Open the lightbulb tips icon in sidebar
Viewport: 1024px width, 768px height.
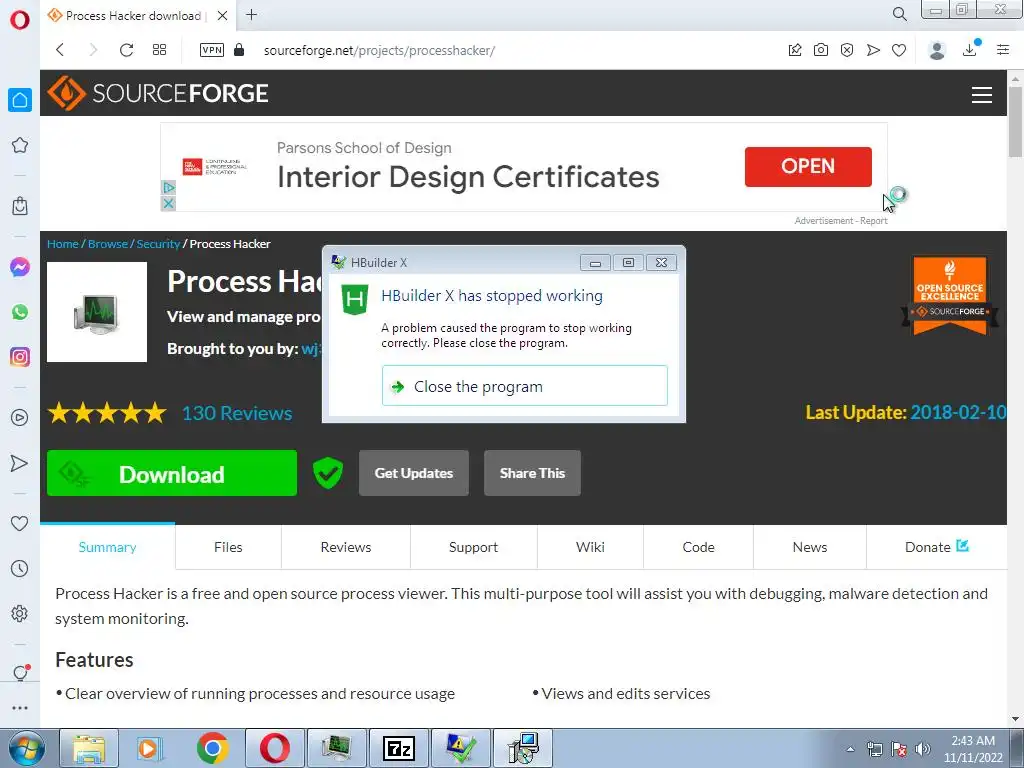pyautogui.click(x=21, y=673)
